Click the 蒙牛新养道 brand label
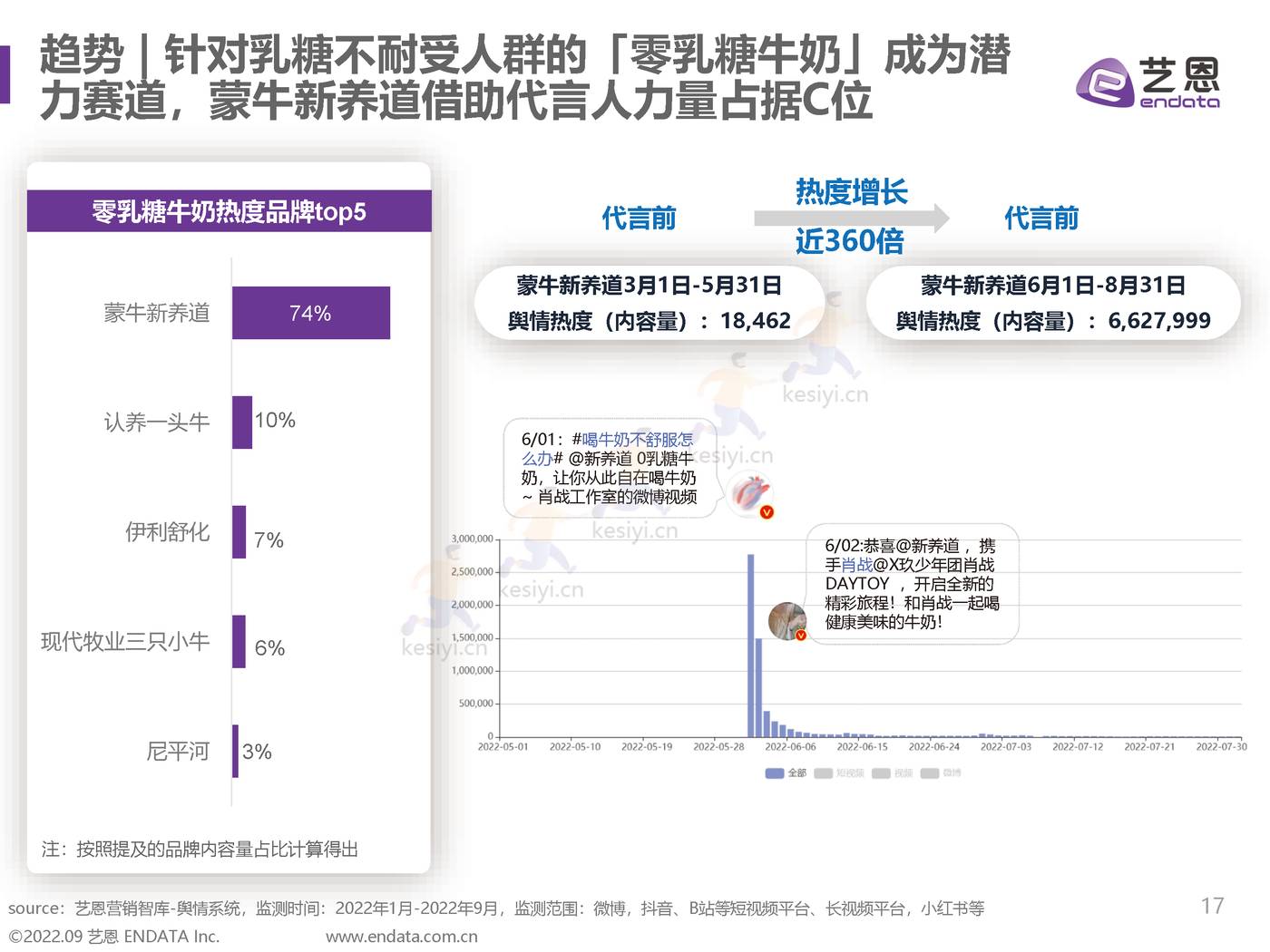The width and height of the screenshot is (1270, 952). (x=157, y=313)
